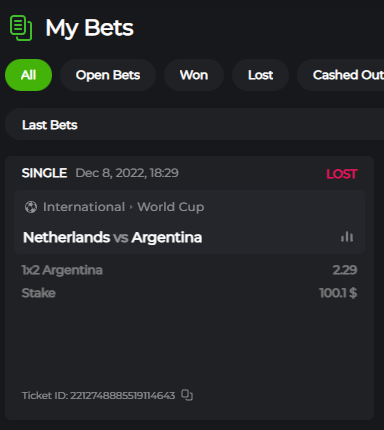Select the Ticket ID number text
The width and height of the screenshot is (384, 430).
[x=122, y=395]
